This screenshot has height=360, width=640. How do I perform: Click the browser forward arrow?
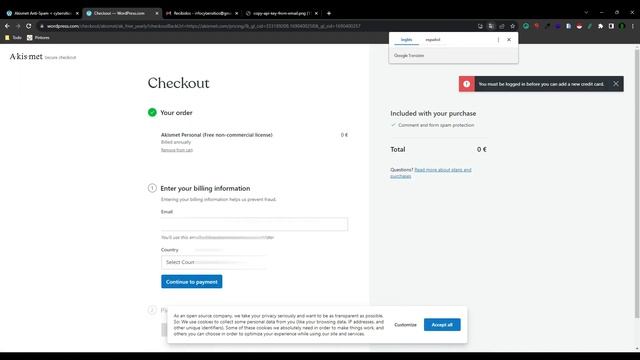pos(18,26)
